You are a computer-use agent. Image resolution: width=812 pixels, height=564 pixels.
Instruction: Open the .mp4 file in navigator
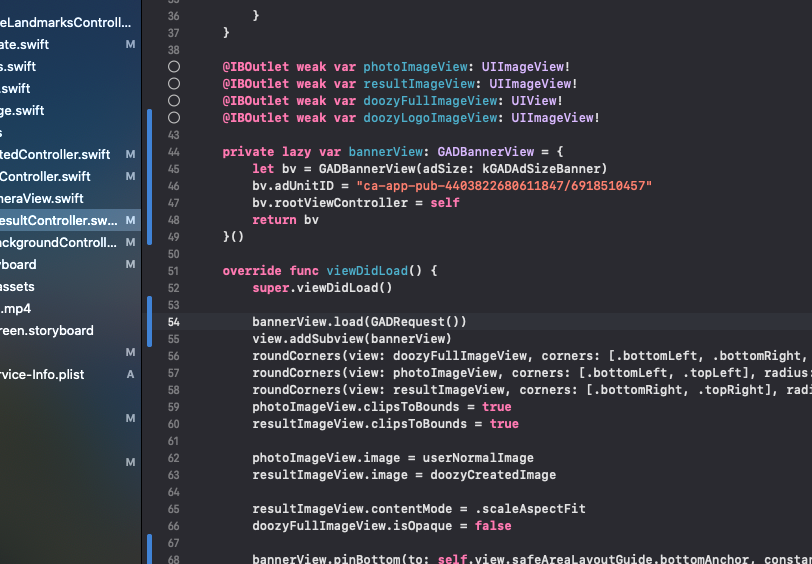[x=16, y=308]
